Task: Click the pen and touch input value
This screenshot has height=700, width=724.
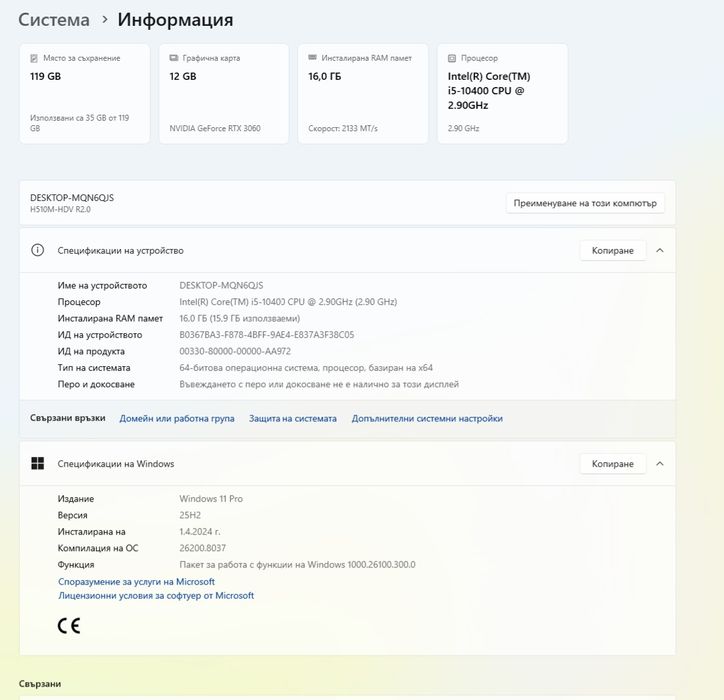Action: (x=319, y=384)
